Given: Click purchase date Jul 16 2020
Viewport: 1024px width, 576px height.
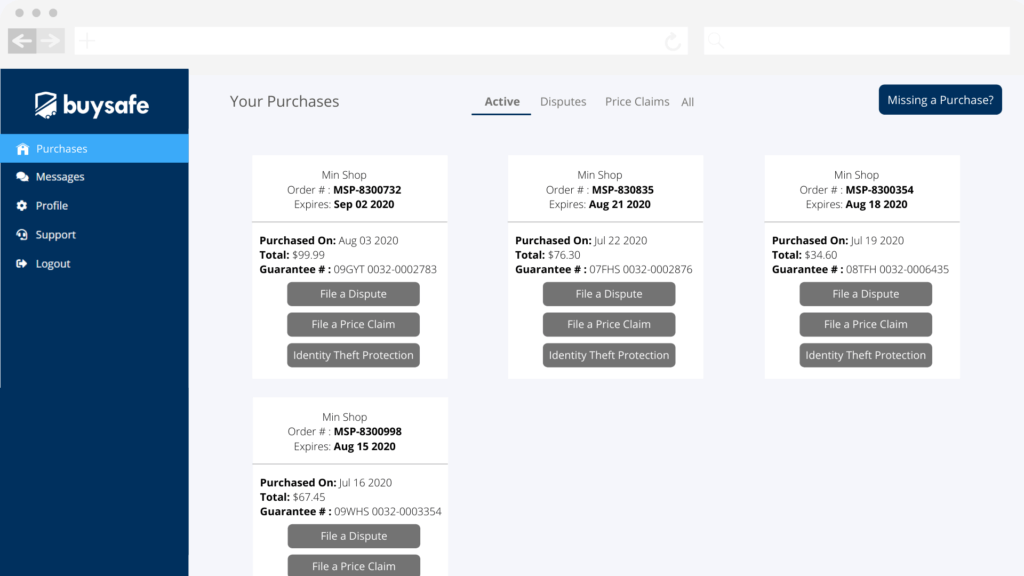Looking at the screenshot, I should [366, 483].
